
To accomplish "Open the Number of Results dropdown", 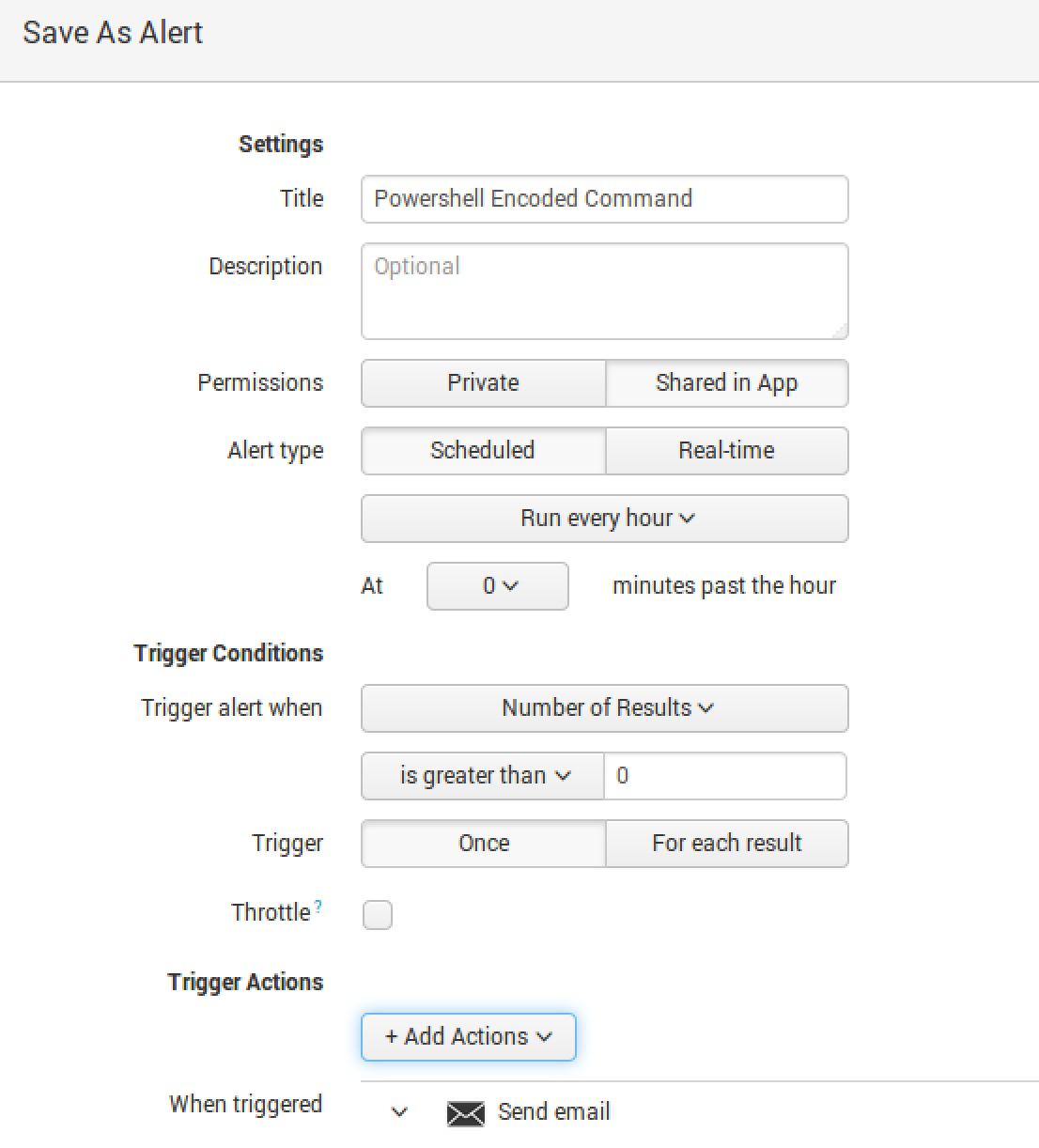I will (604, 708).
